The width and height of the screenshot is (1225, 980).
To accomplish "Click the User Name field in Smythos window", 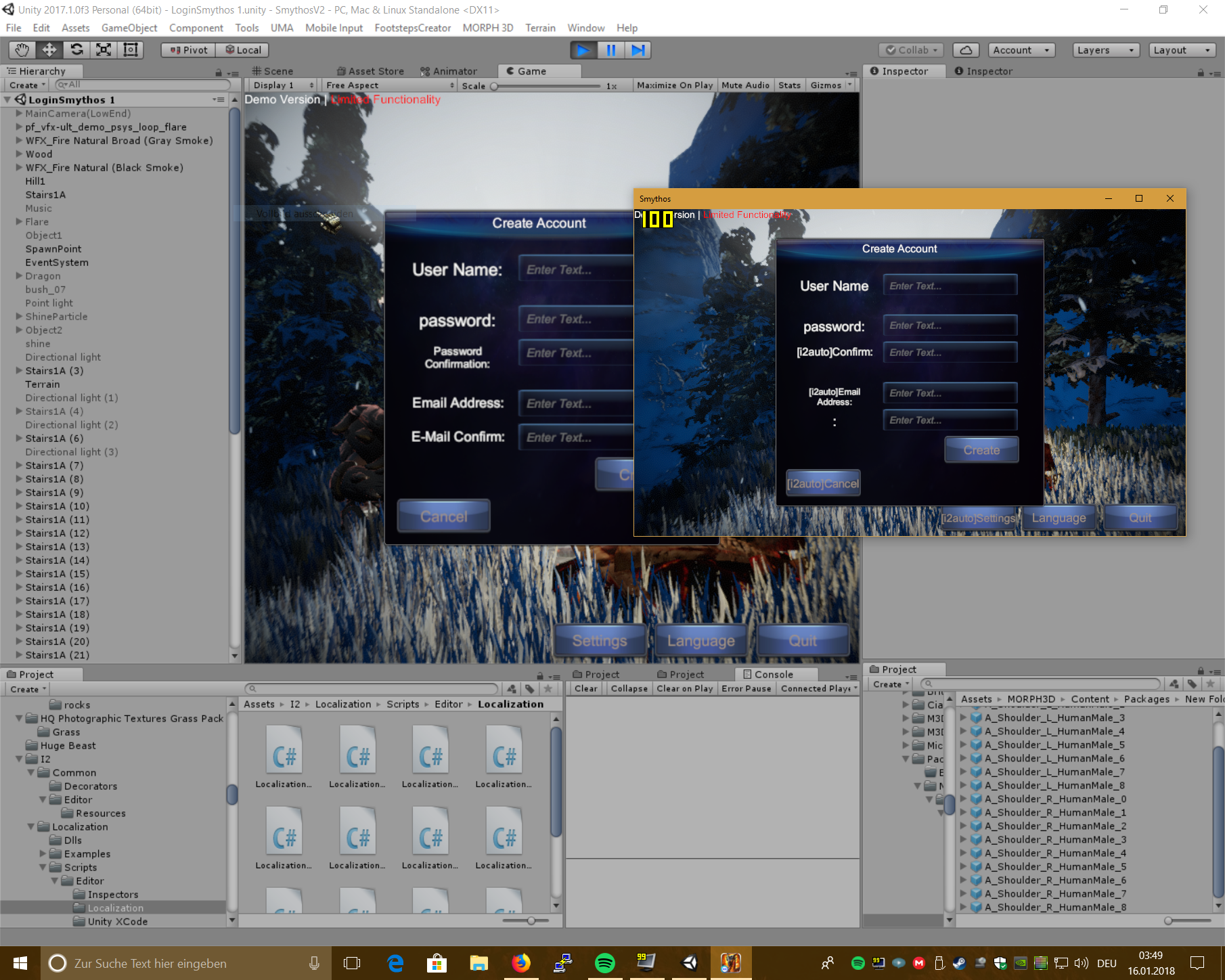I will pyautogui.click(x=950, y=286).
